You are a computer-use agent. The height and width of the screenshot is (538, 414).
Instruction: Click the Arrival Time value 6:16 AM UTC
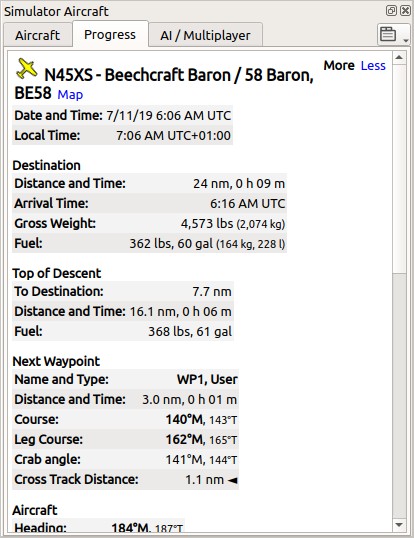coord(247,203)
